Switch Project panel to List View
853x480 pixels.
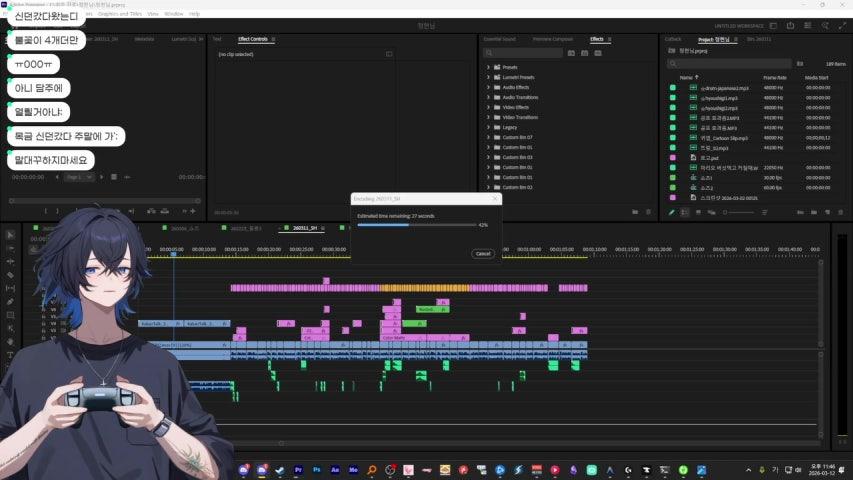pos(685,212)
